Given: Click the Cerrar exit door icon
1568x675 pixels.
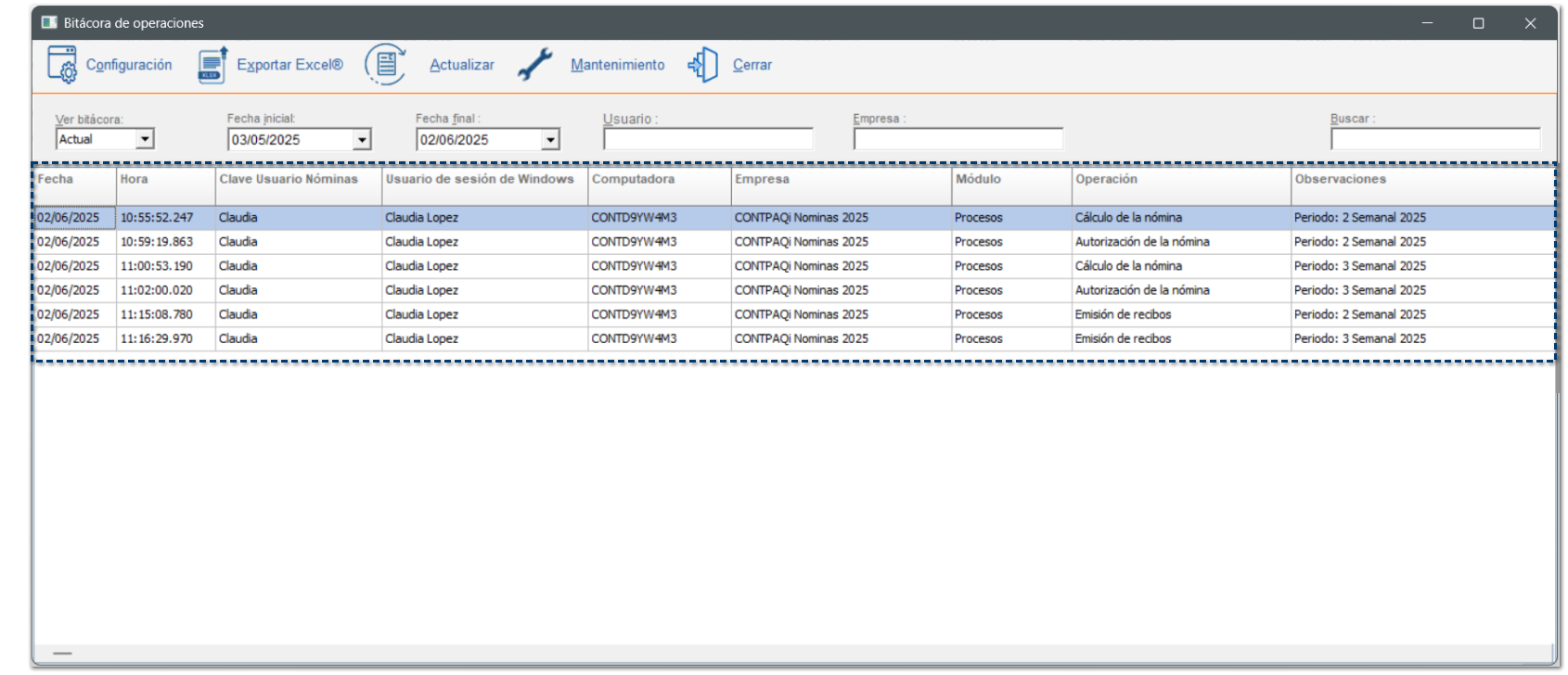Looking at the screenshot, I should coord(703,65).
